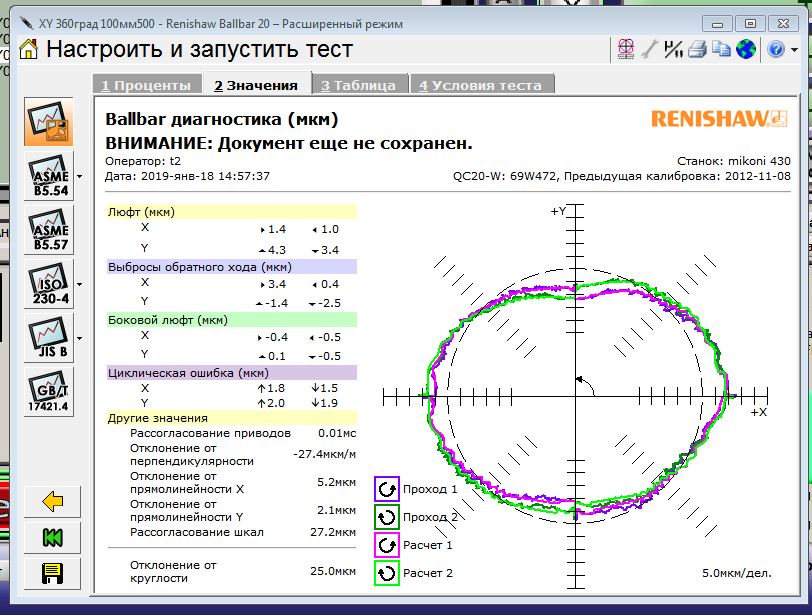Select the ISO 230-4 analysis icon
812x615 pixels.
pyautogui.click(x=49, y=284)
